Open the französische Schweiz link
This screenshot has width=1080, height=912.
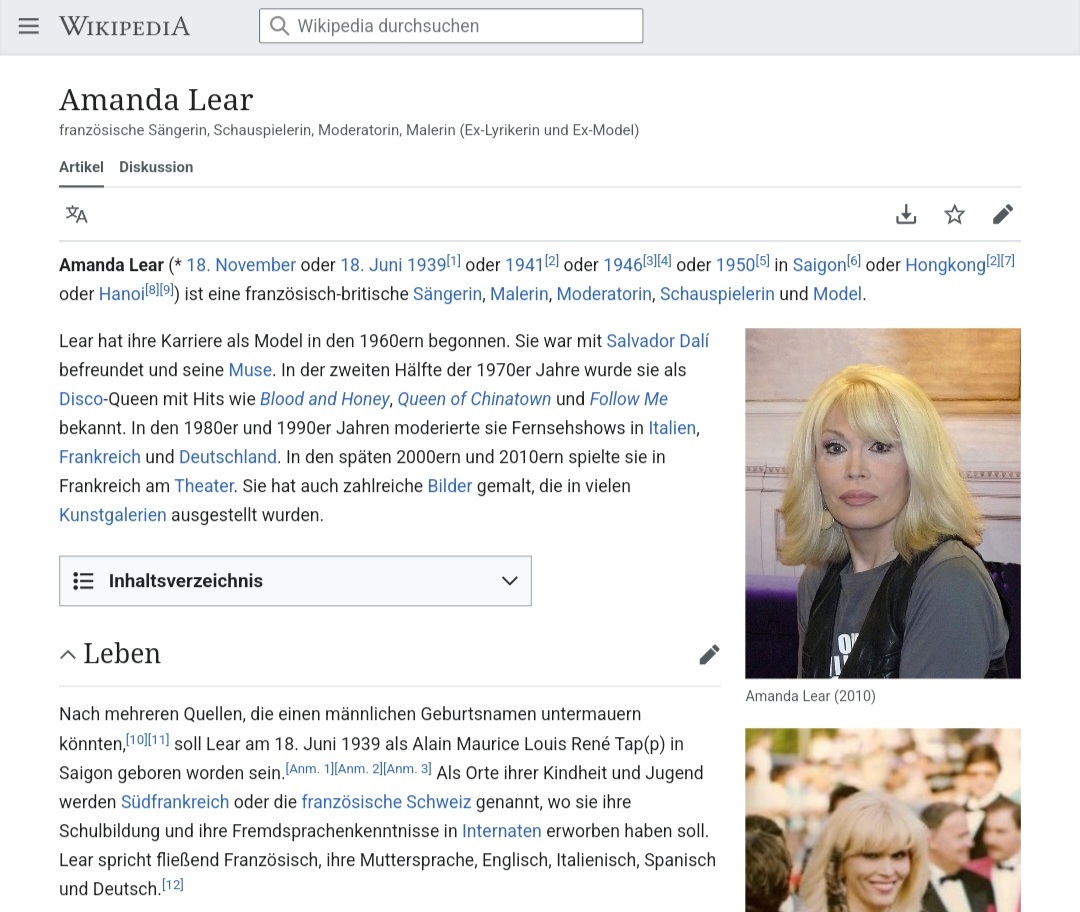(x=386, y=802)
